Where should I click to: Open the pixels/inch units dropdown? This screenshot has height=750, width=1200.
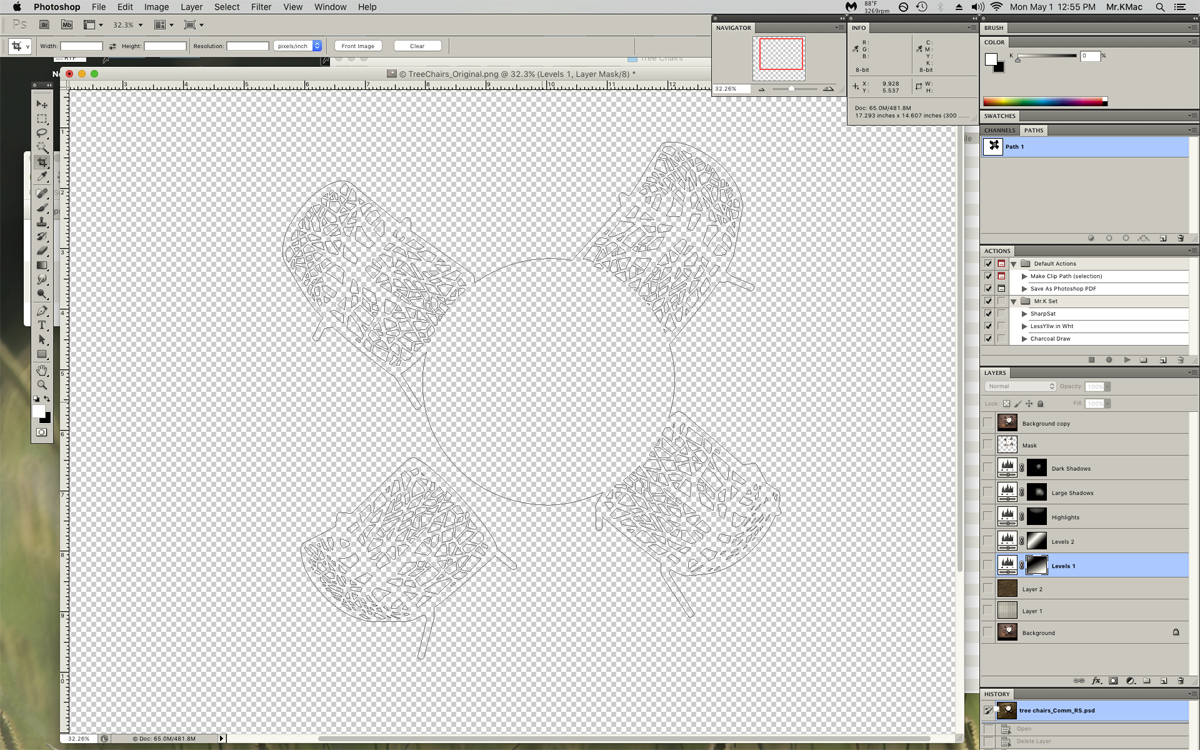[x=298, y=46]
